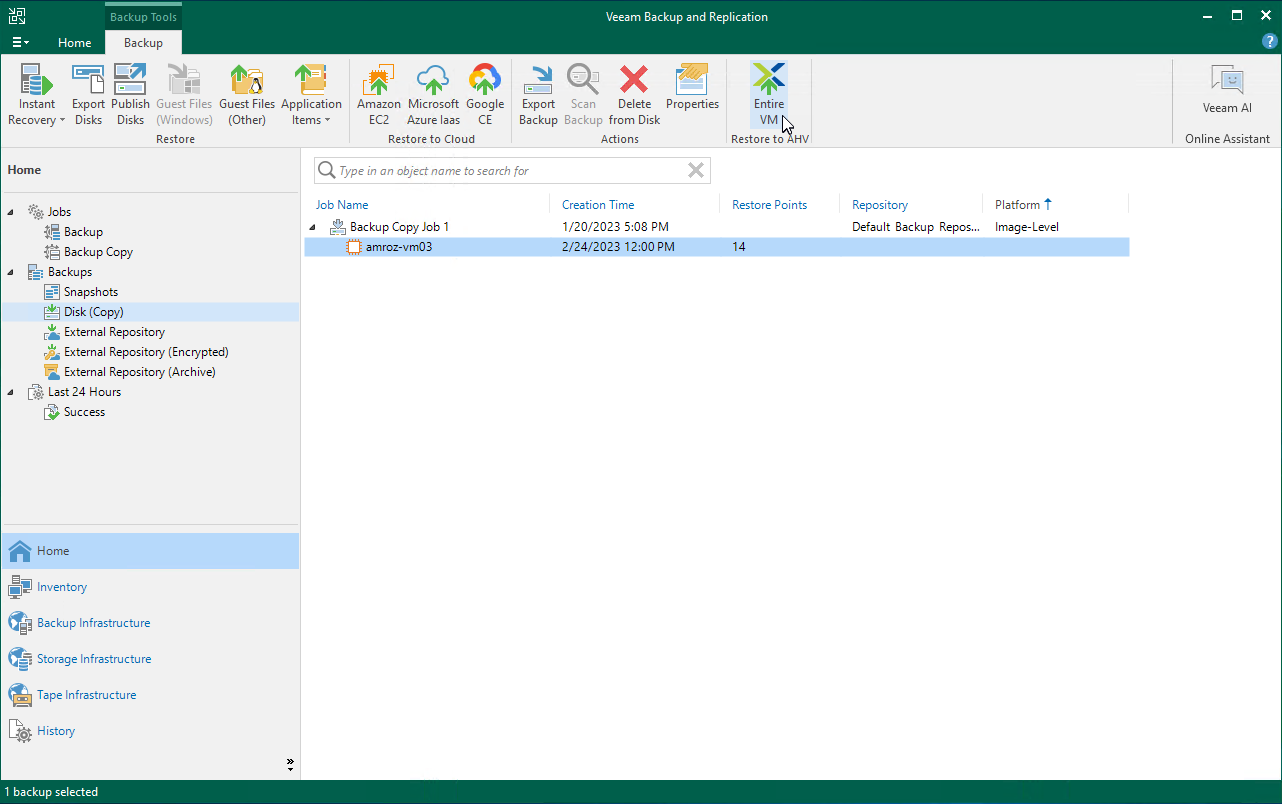The width and height of the screenshot is (1282, 804).
Task: Click Export Disks in the ribbon
Action: (88, 95)
